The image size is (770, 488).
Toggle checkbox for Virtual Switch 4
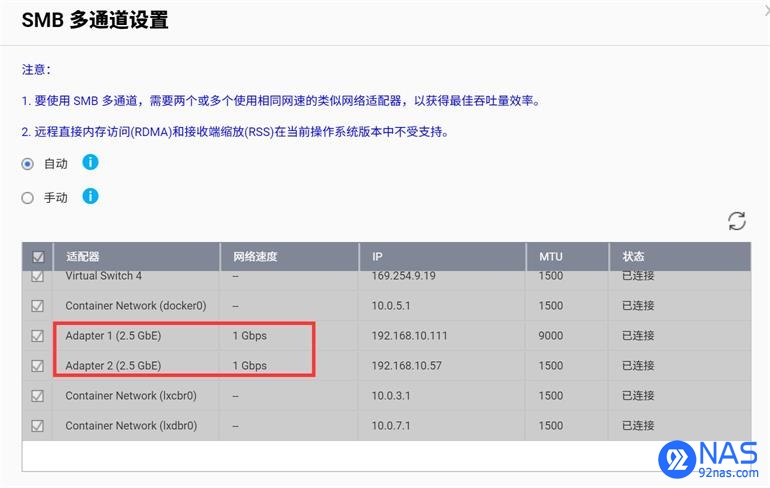tap(37, 276)
